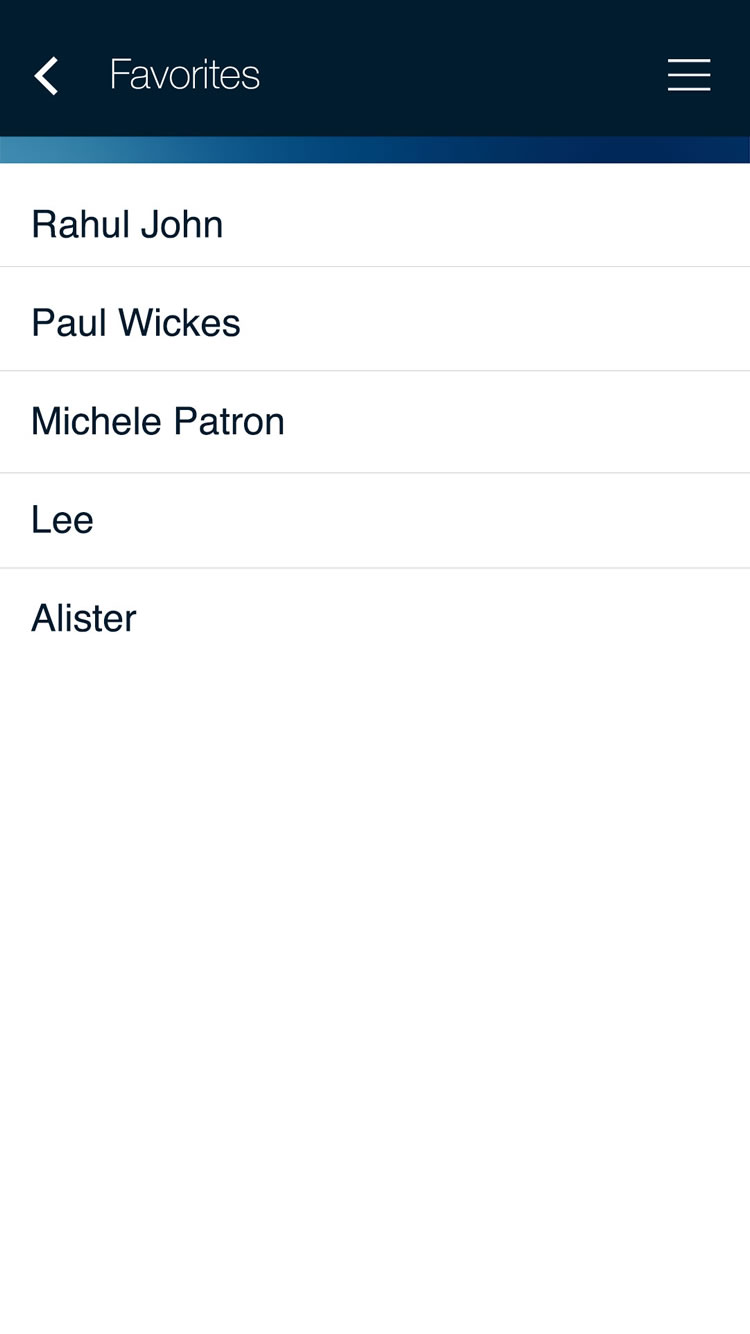The width and height of the screenshot is (750, 1334).
Task: Open Paul Wickes contact
Action: pyautogui.click(x=136, y=322)
